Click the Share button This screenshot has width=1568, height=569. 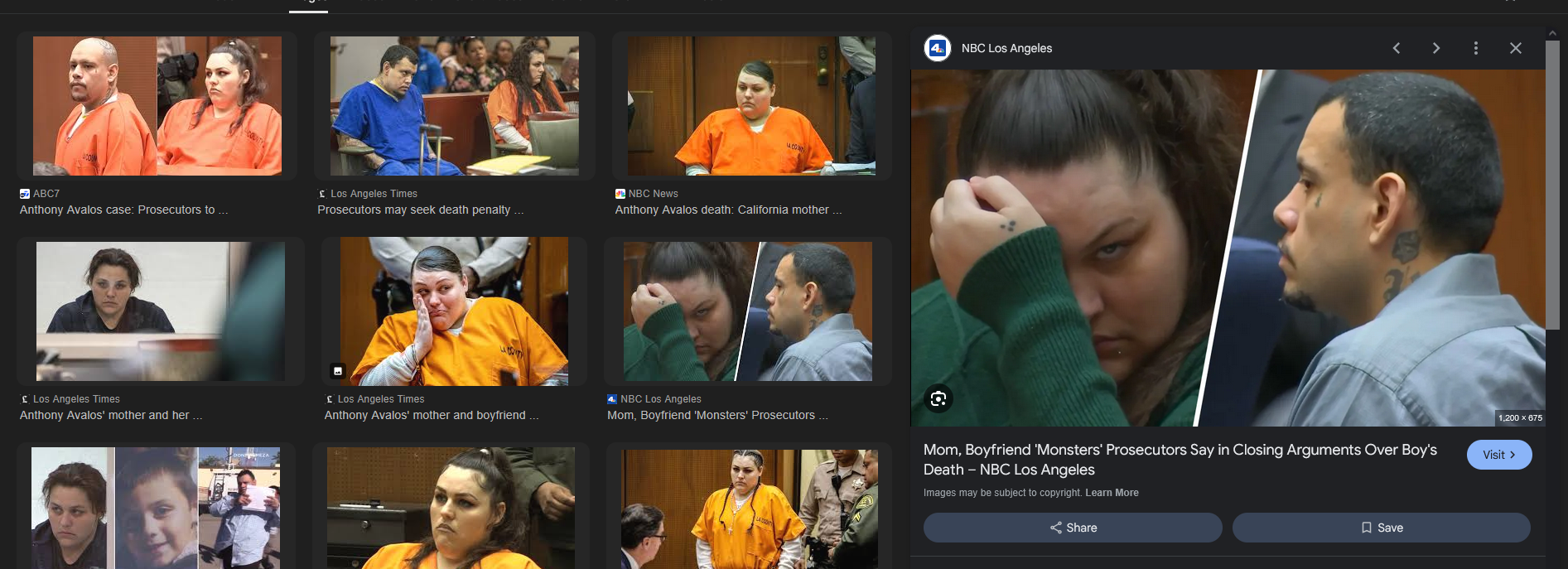(1073, 528)
